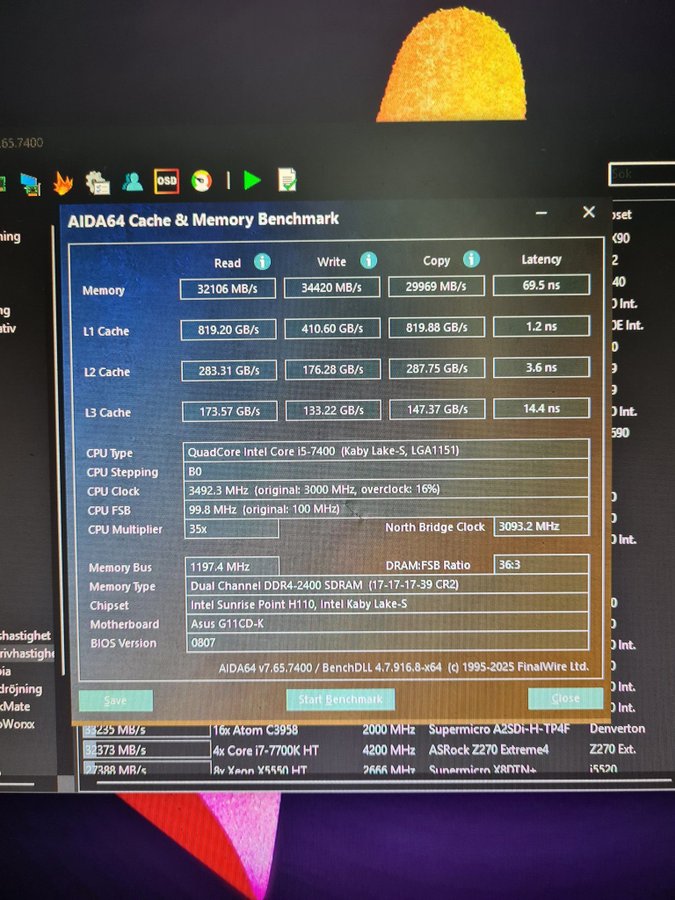The width and height of the screenshot is (675, 900).
Task: Click the Z270 Ext. chipset cell
Action: pyautogui.click(x=612, y=748)
